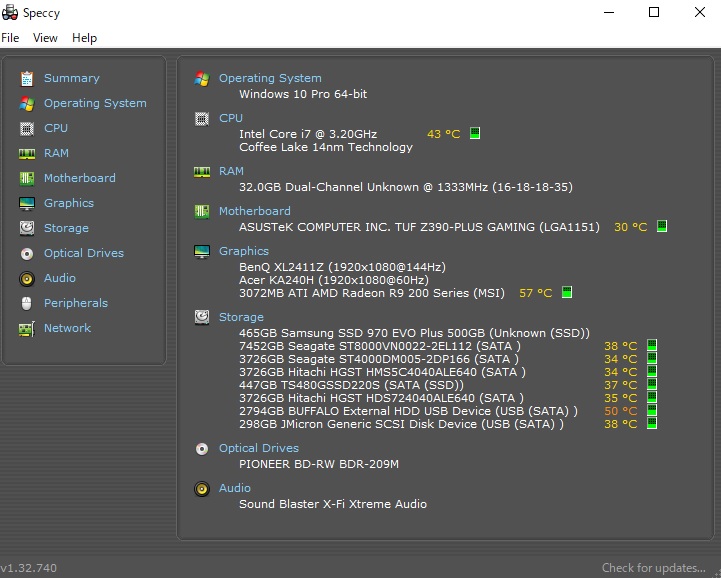Click the Motherboard icon in sidebar
Image resolution: width=721 pixels, height=578 pixels.
click(x=27, y=178)
